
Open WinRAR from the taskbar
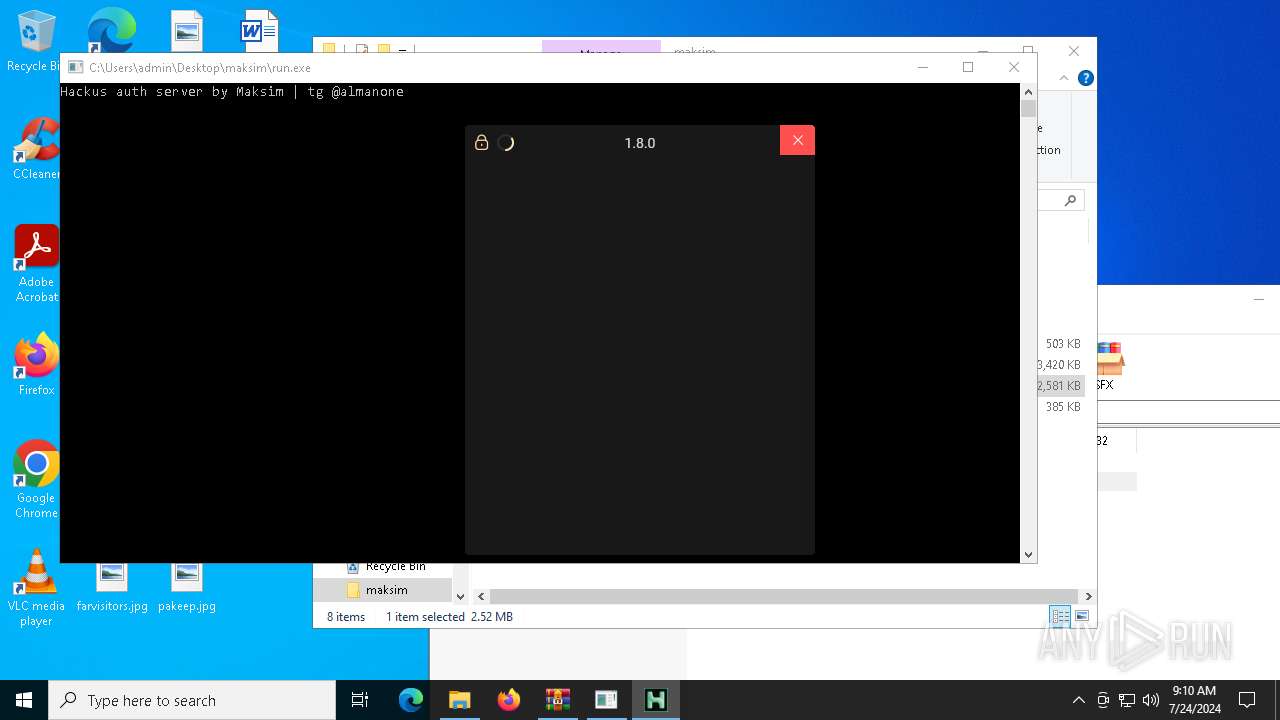[x=557, y=700]
